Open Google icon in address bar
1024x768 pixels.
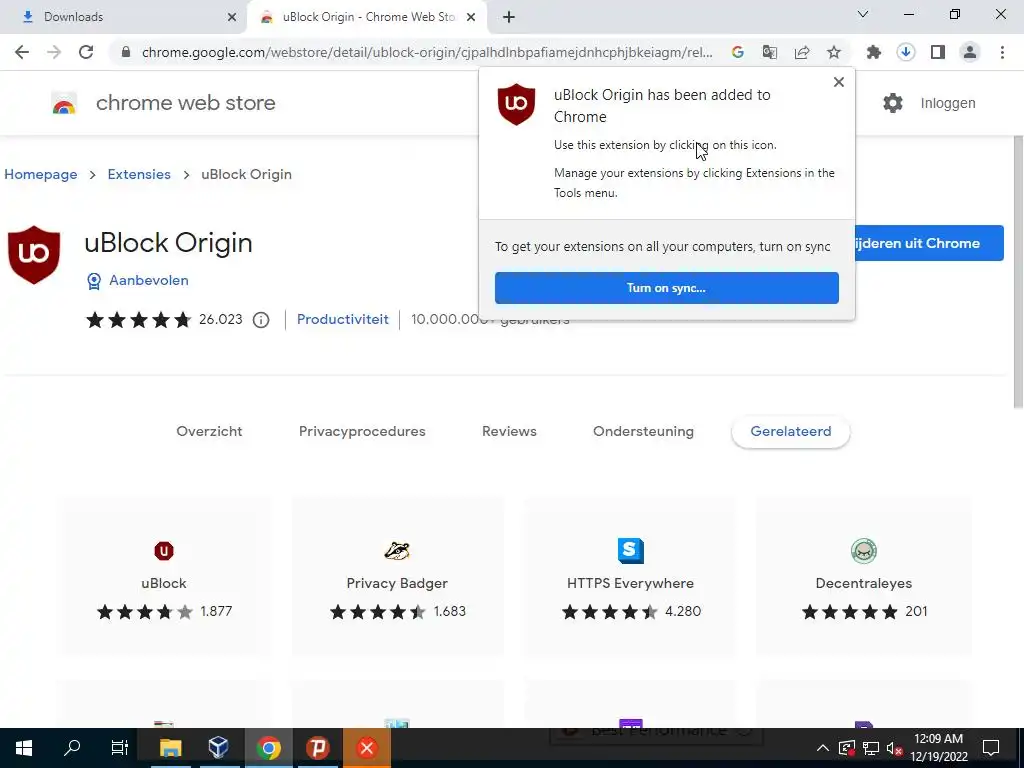coord(738,52)
